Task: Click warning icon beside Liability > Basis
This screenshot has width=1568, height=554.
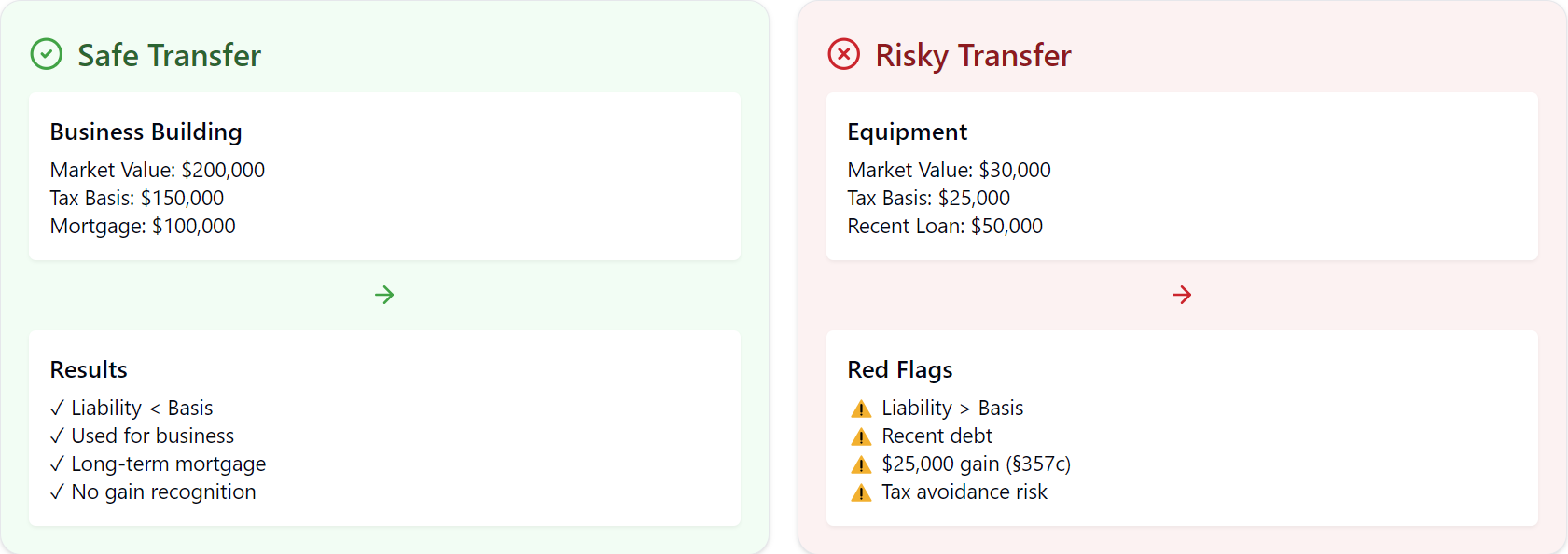Action: [861, 409]
